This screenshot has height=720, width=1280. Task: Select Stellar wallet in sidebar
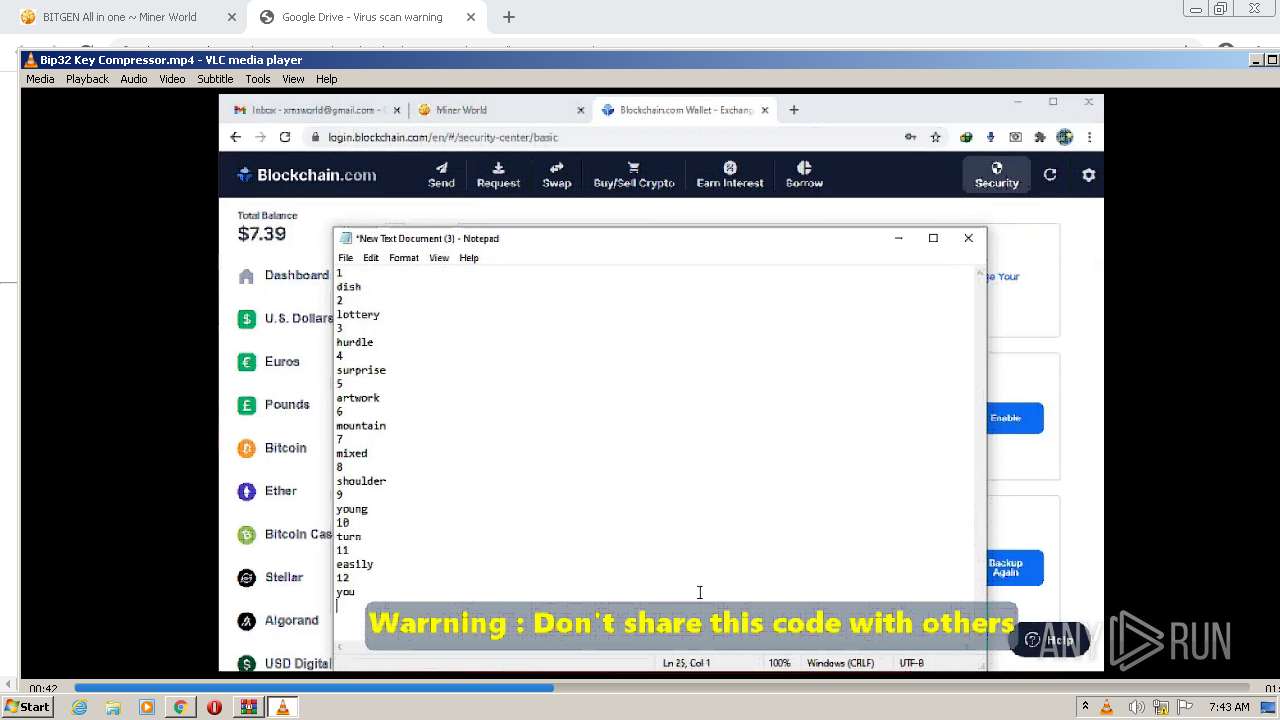[x=270, y=577]
